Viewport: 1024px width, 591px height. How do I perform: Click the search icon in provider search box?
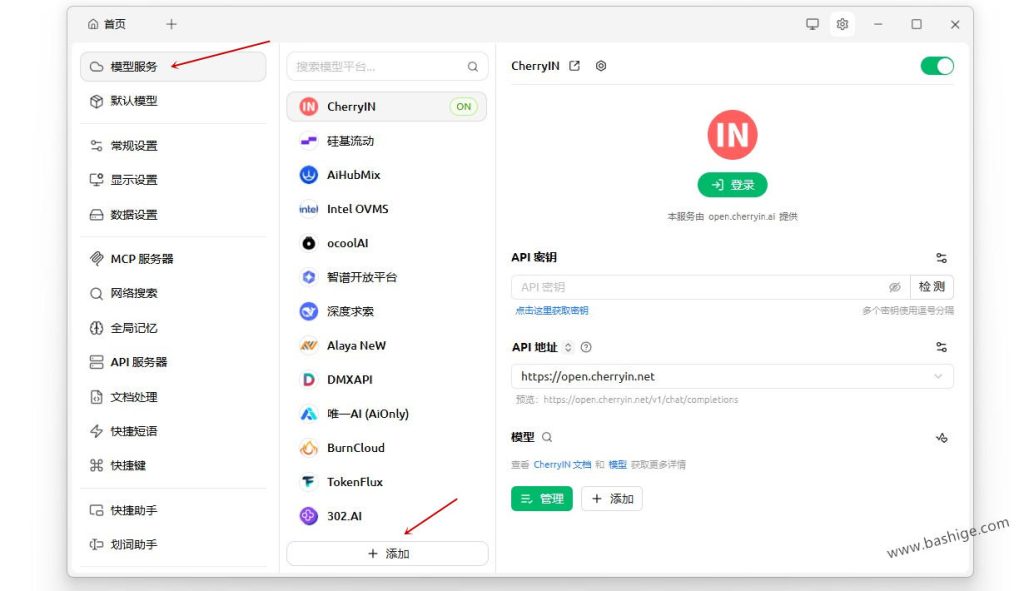(x=473, y=67)
